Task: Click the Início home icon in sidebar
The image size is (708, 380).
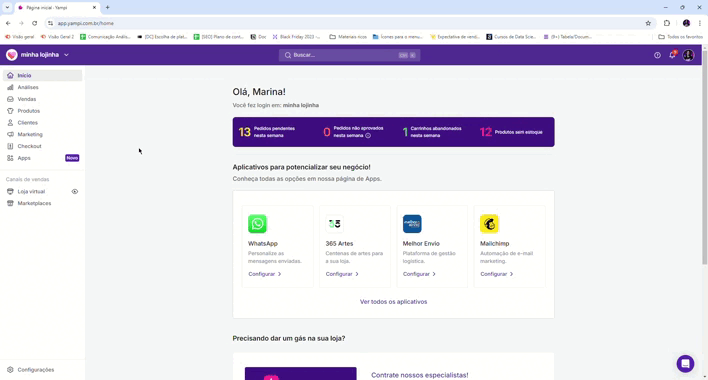Action: 10,75
